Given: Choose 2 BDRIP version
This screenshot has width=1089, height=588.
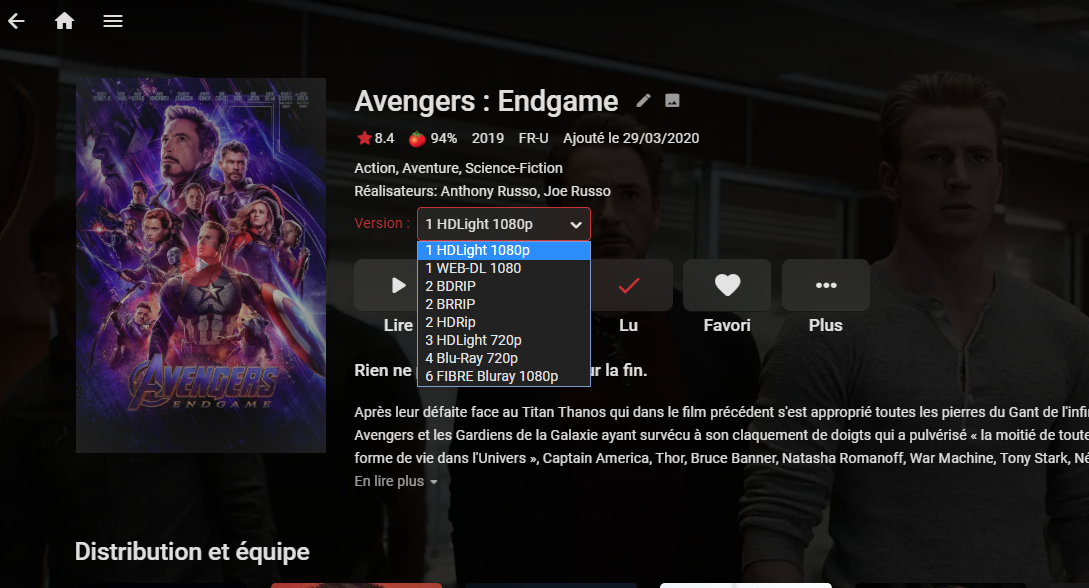Looking at the screenshot, I should (x=504, y=286).
